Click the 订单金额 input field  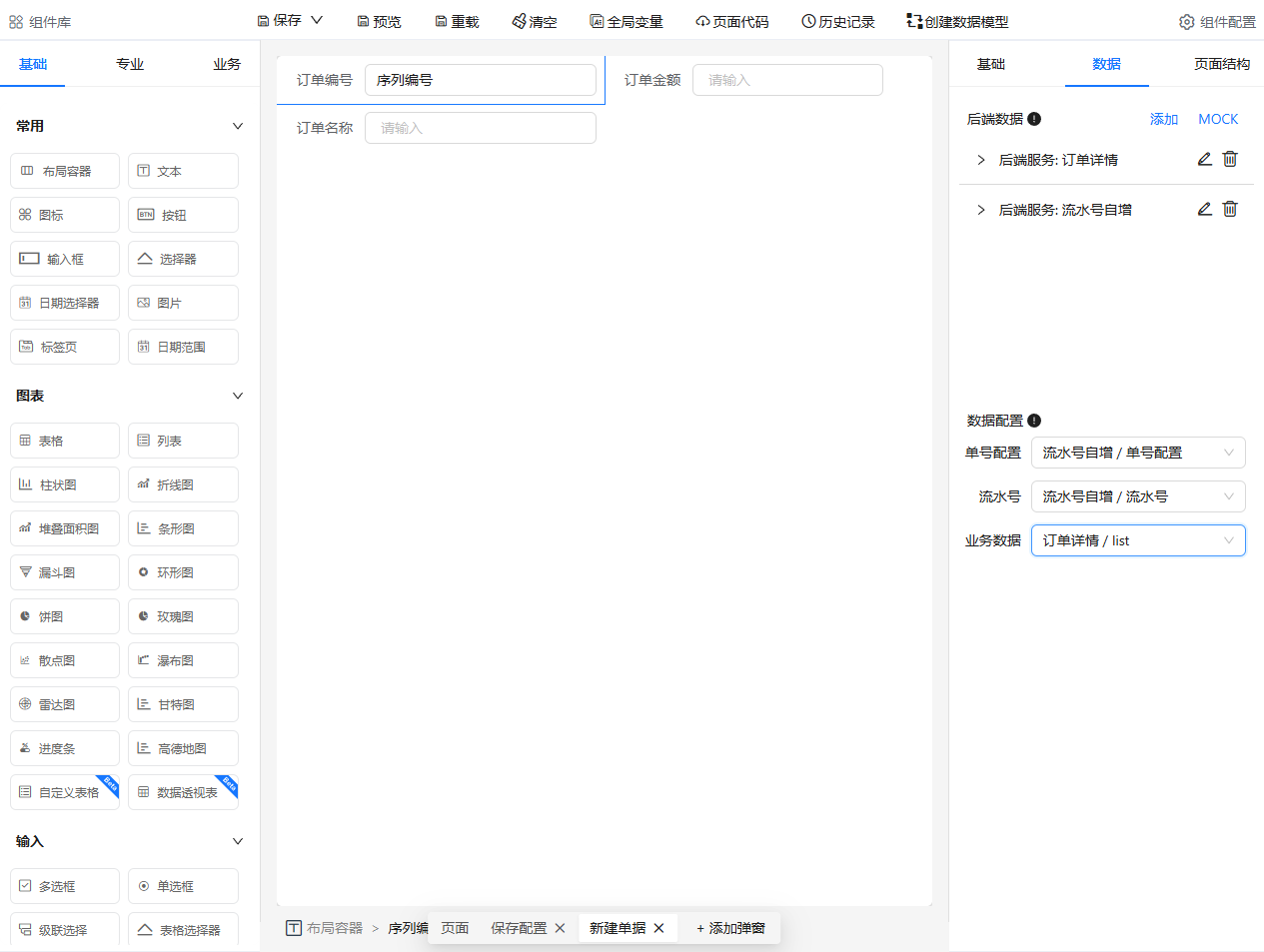(x=787, y=80)
